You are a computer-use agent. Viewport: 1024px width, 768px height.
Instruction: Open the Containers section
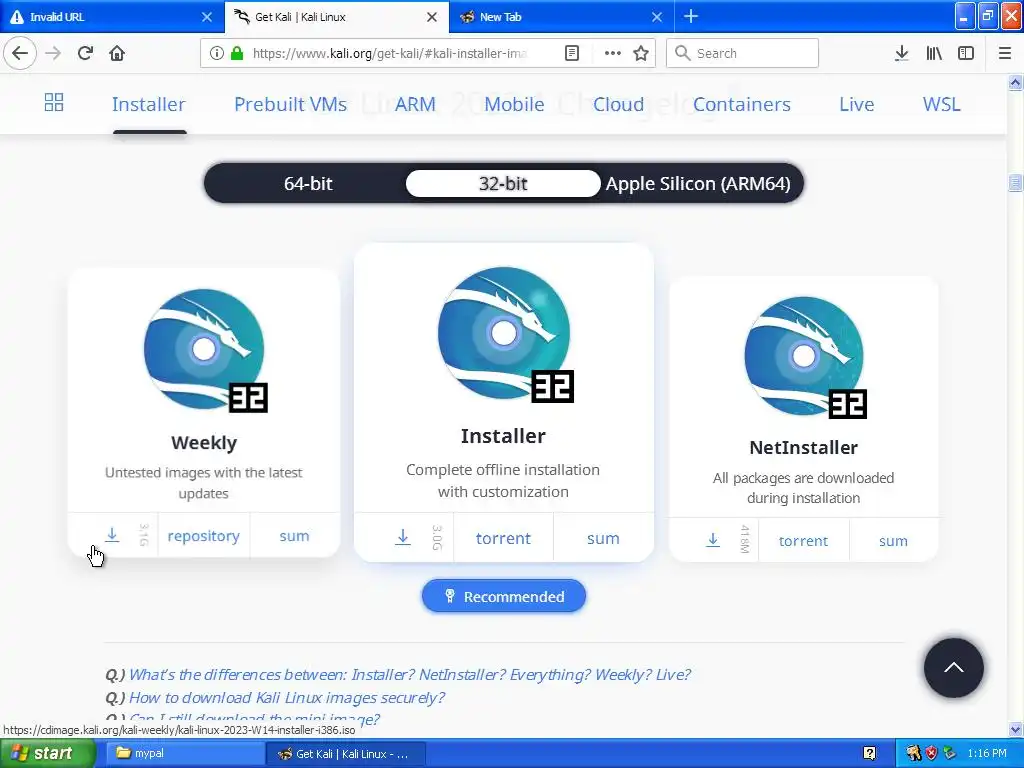click(742, 104)
